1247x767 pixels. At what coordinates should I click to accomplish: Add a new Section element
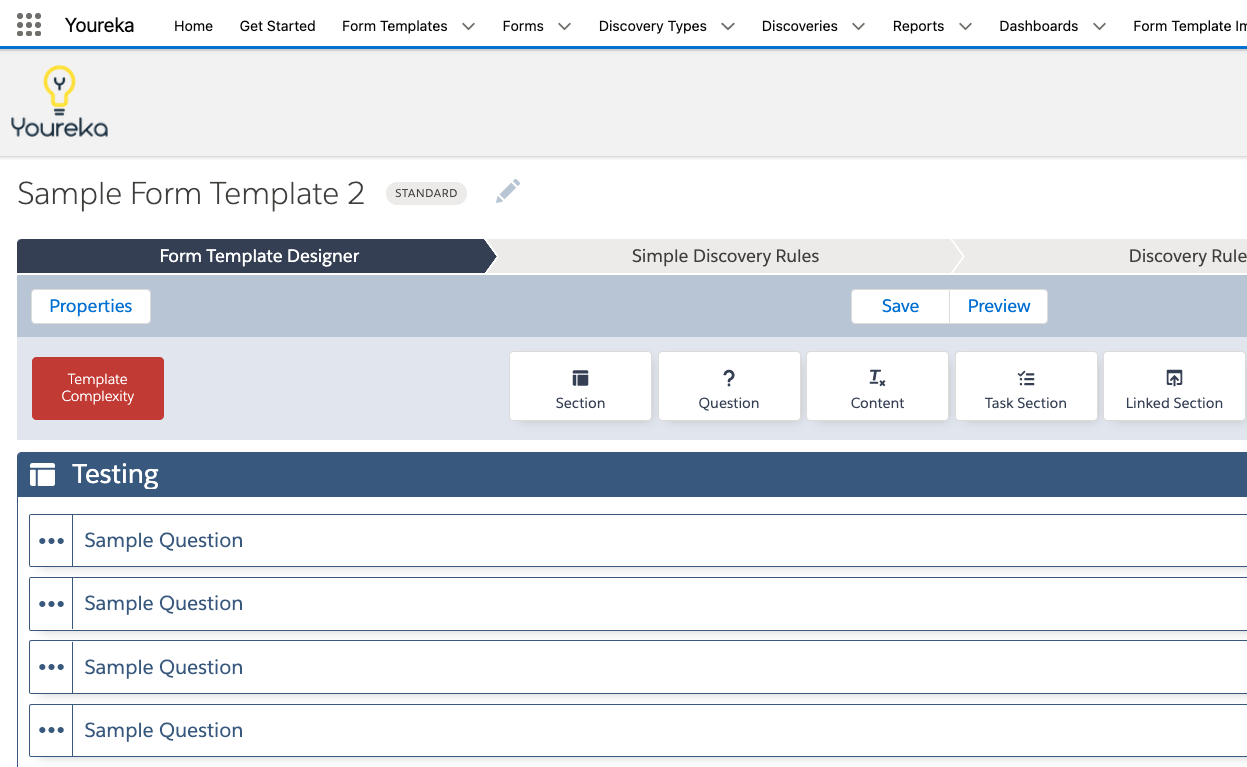(581, 386)
